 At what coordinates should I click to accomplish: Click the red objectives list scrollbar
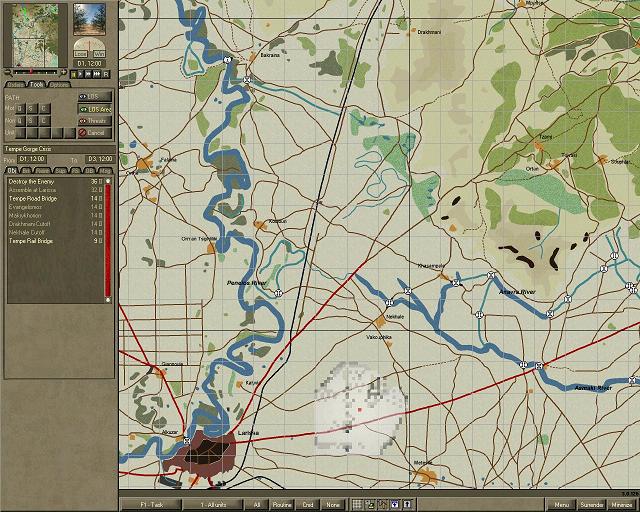point(108,240)
